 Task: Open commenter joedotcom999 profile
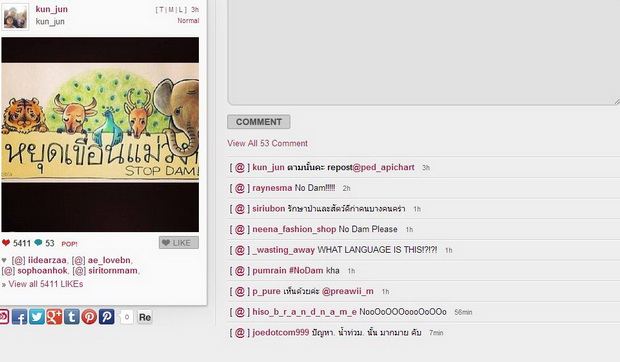(281, 333)
